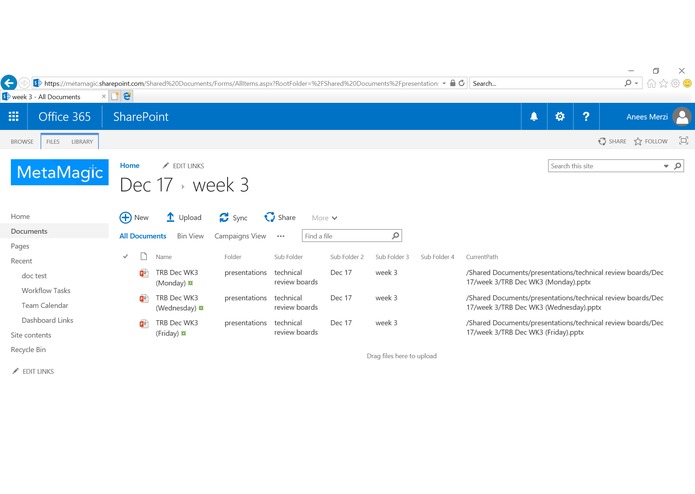Image resolution: width=695 pixels, height=494 pixels.
Task: Click the browser tools gear icon
Action: 675,83
